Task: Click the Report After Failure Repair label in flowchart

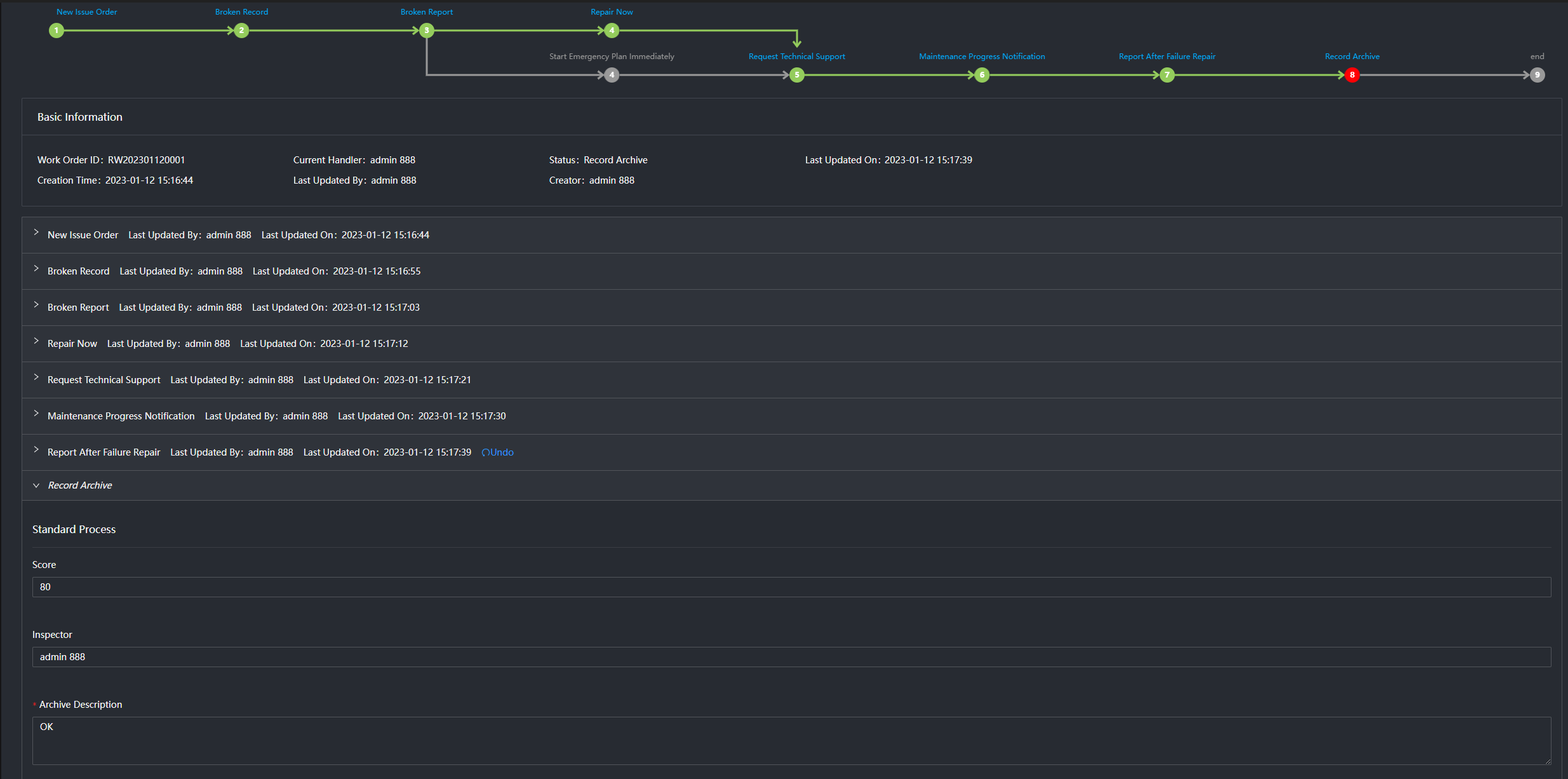Action: pos(1167,56)
